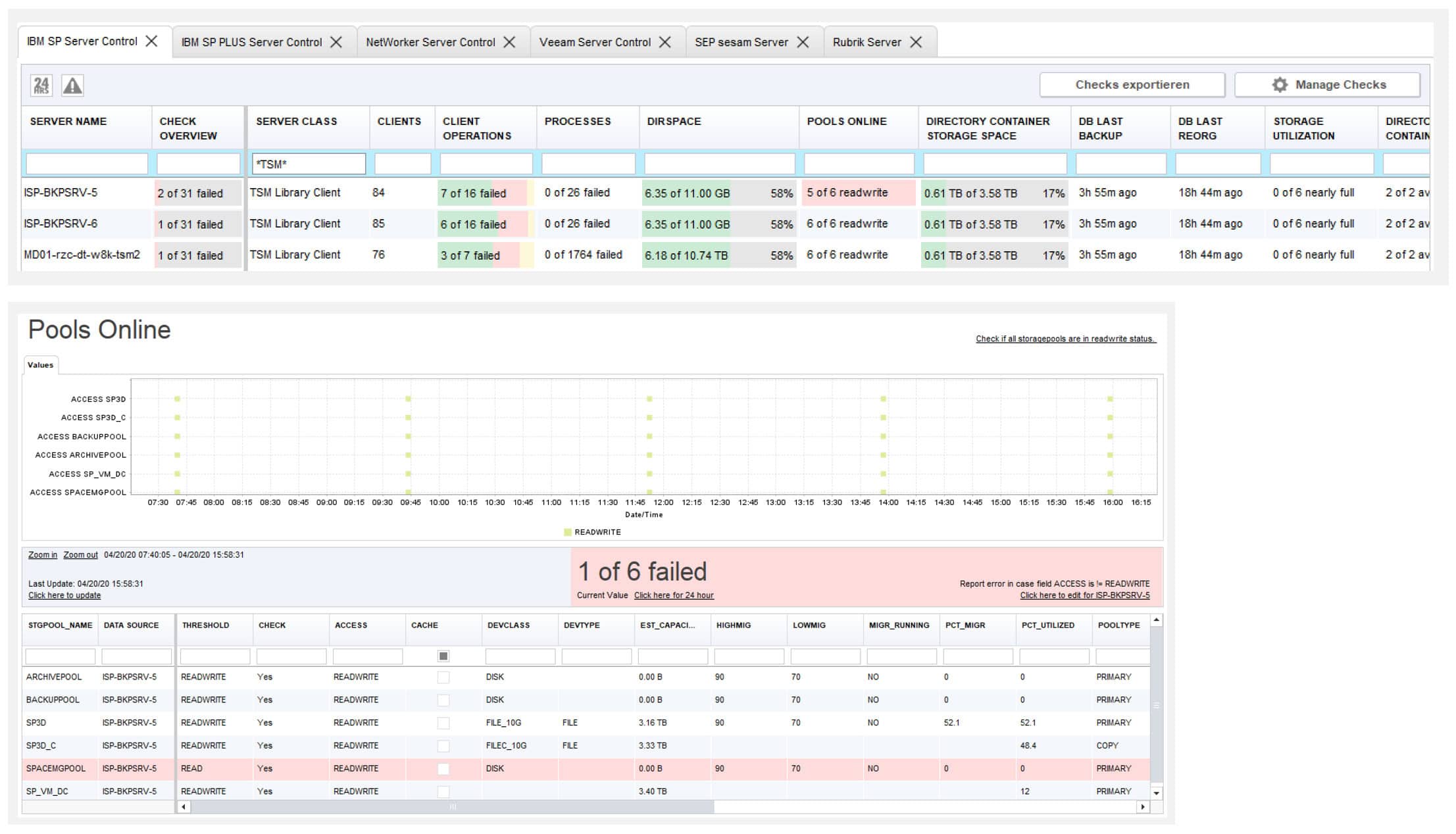Click the READWRITE legend color swatch
Image resolution: width=1456 pixels, height=834 pixels.
(568, 532)
